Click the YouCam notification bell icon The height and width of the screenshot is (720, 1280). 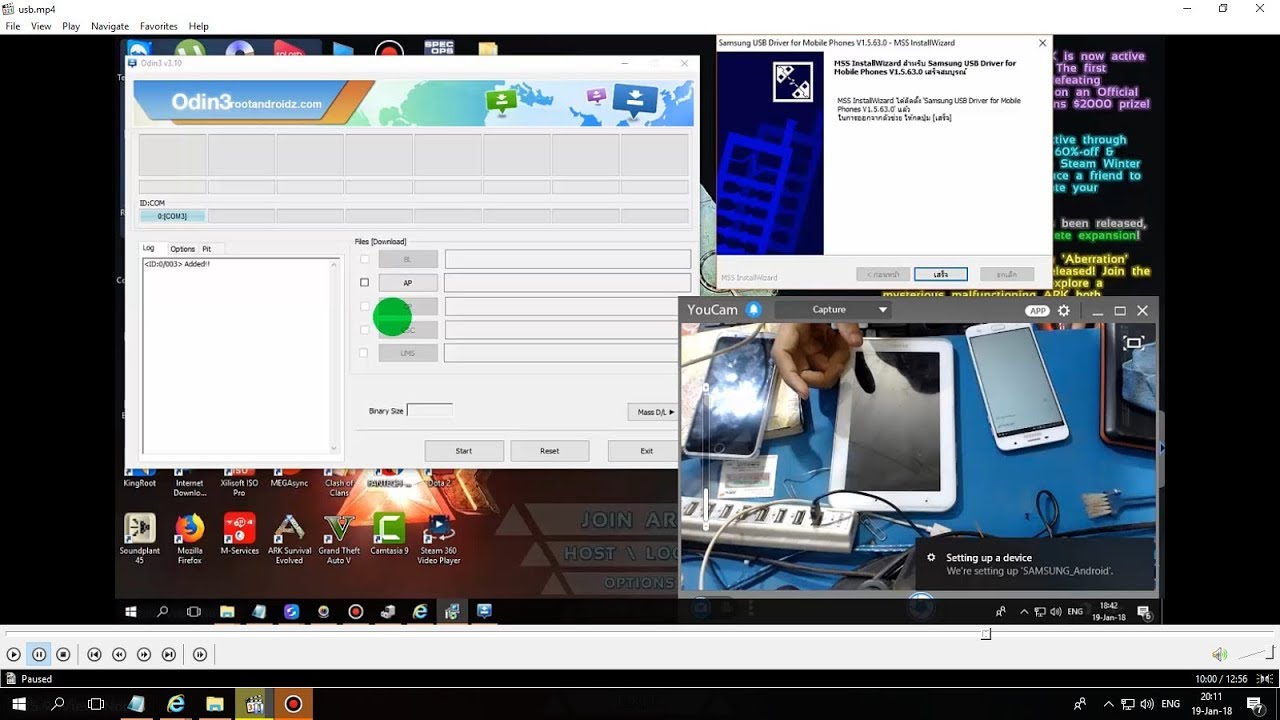pos(754,310)
